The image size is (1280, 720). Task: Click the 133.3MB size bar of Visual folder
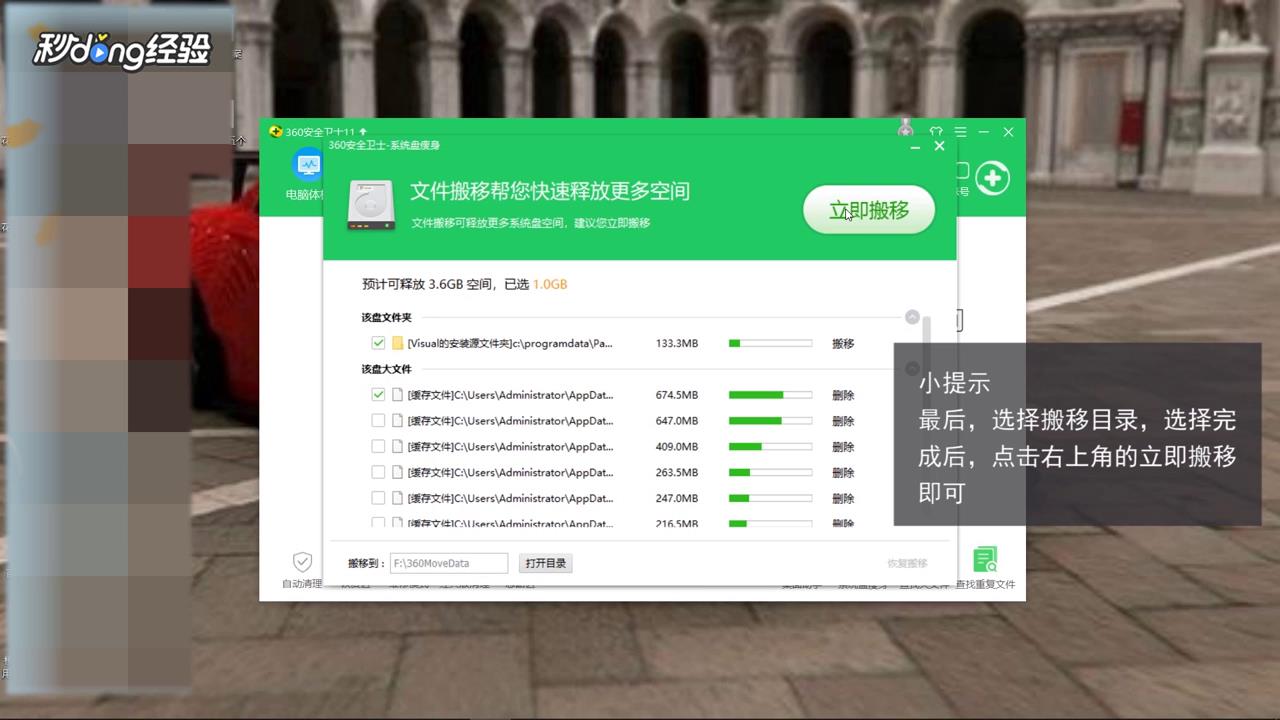coord(770,343)
